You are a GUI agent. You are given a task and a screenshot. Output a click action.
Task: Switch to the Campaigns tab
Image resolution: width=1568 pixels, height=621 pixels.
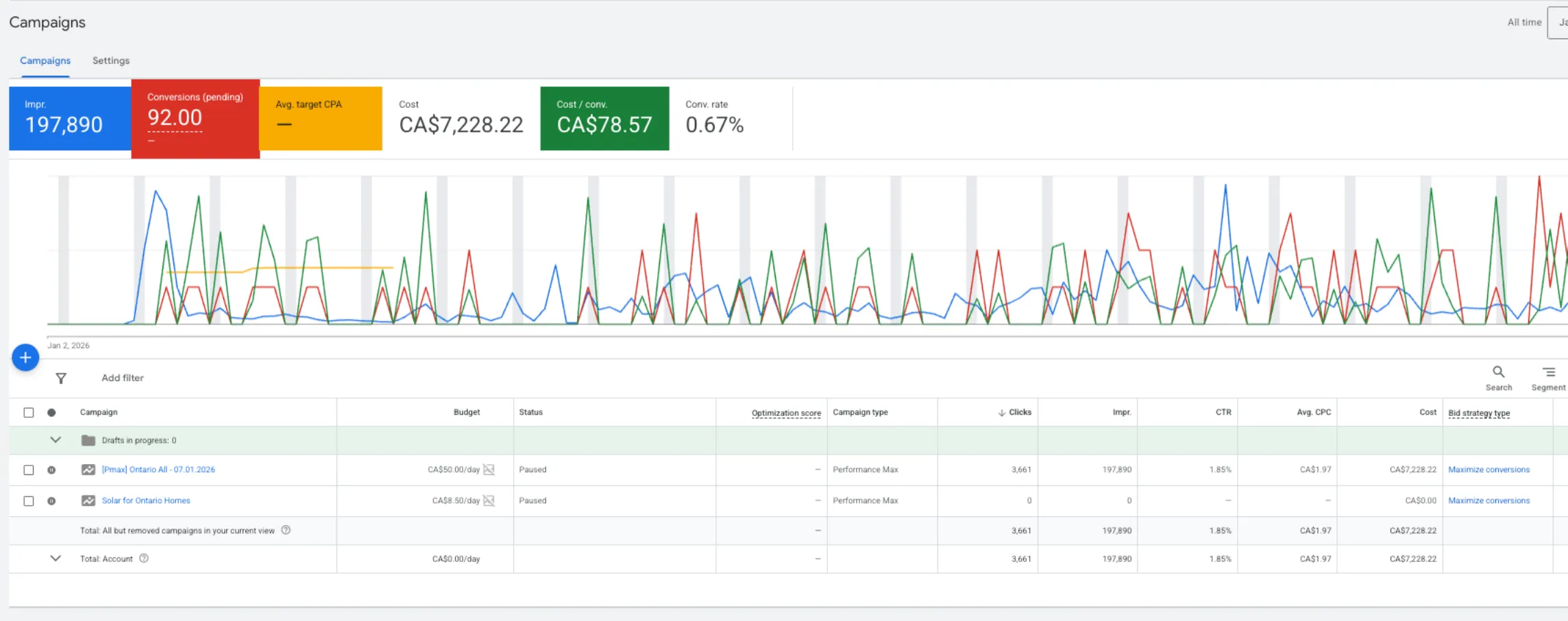coord(45,60)
